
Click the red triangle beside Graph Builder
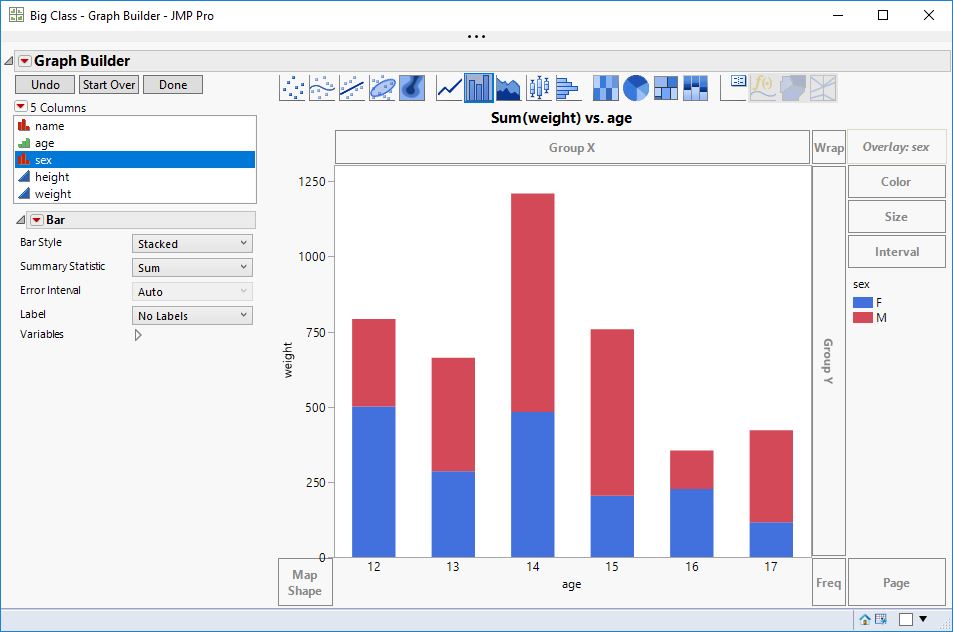point(23,60)
